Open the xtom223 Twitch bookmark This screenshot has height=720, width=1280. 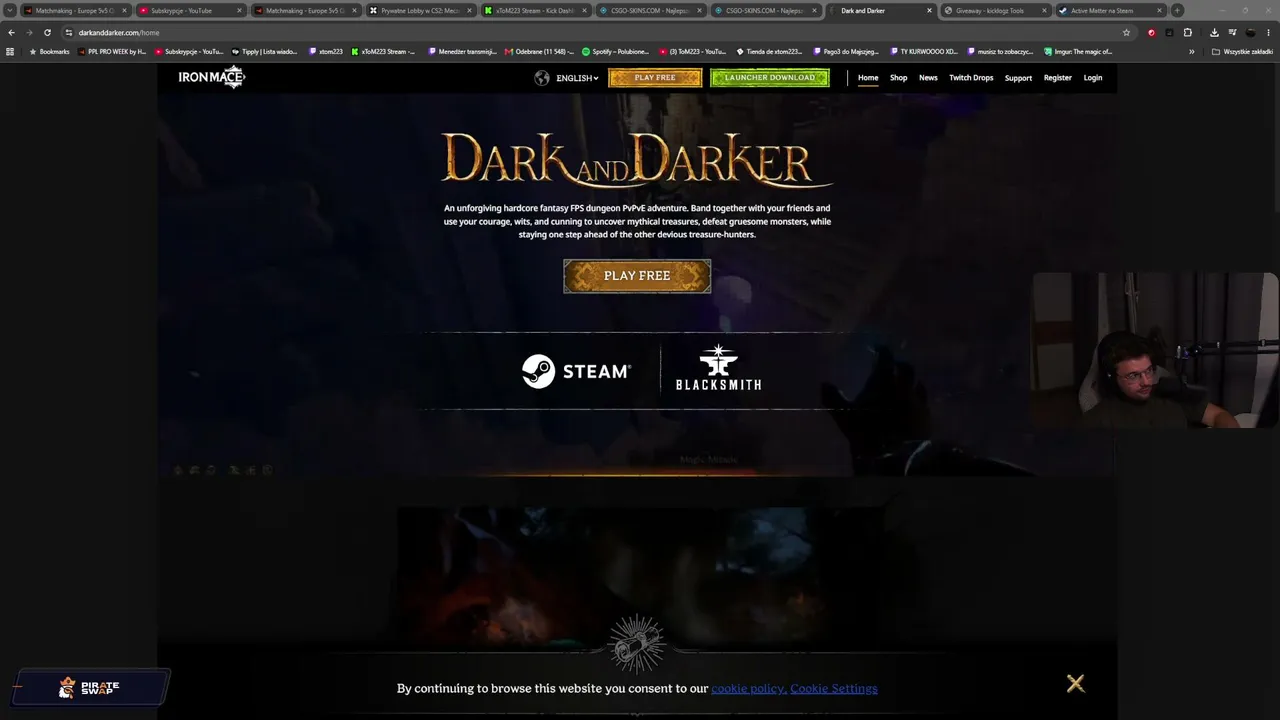(x=326, y=52)
